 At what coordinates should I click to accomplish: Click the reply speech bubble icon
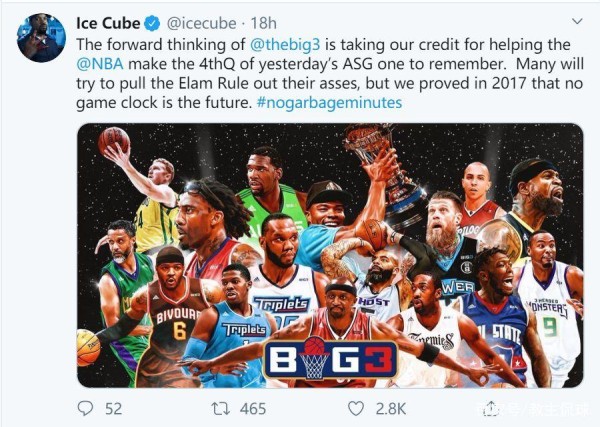85,408
